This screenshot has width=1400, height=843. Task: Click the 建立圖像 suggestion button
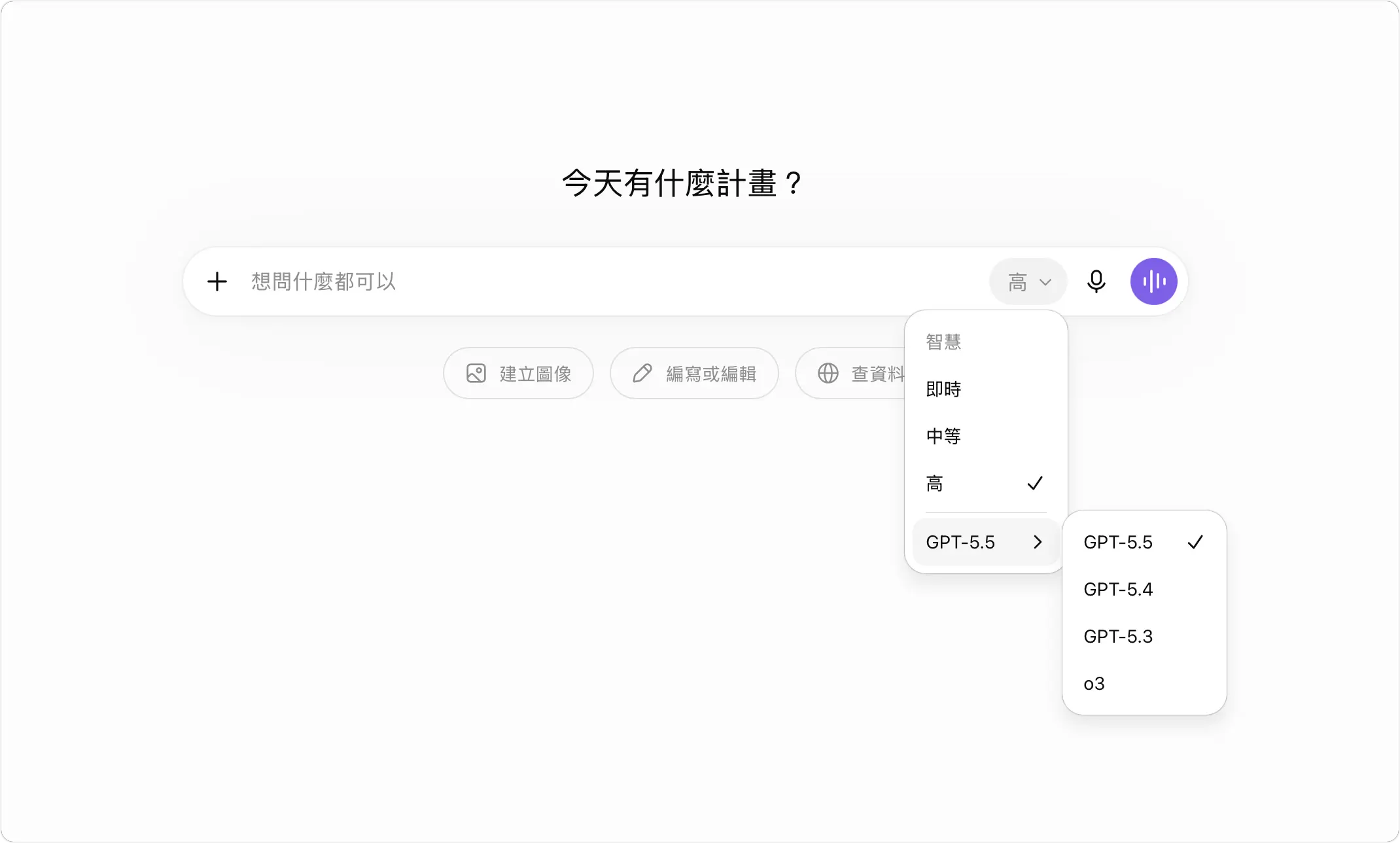click(x=518, y=373)
